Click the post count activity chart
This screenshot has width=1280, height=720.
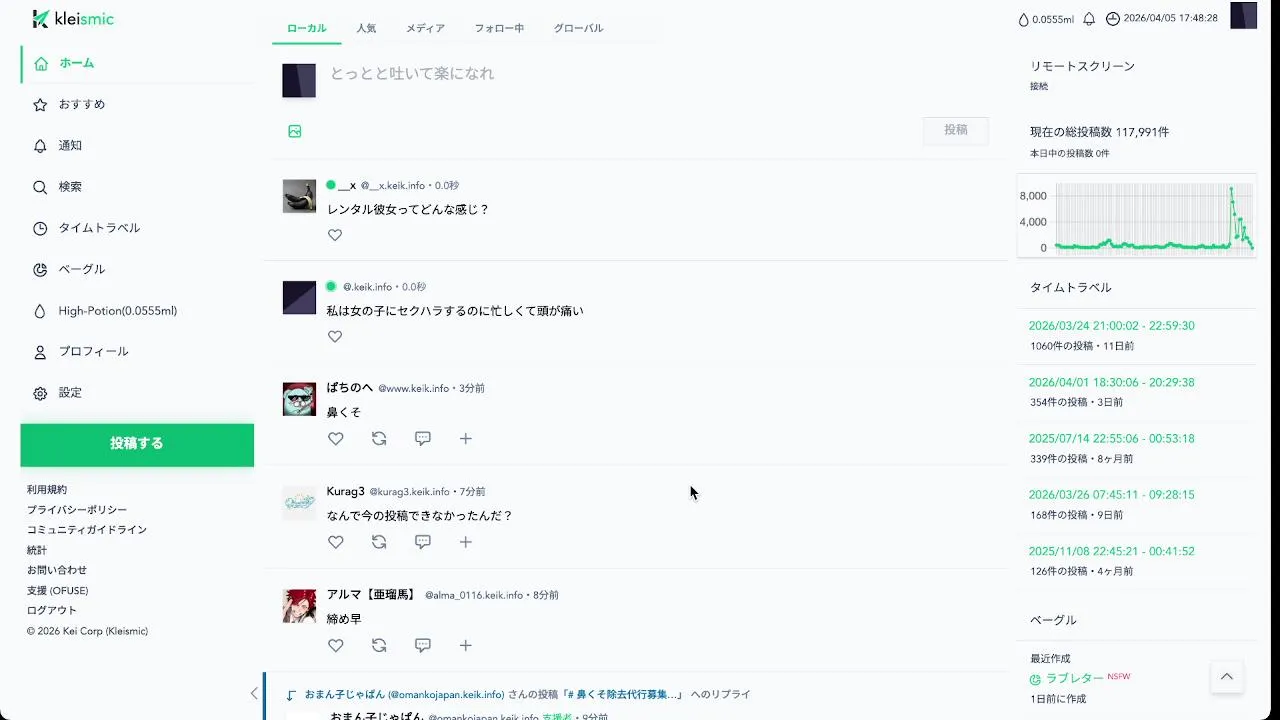1137,219
